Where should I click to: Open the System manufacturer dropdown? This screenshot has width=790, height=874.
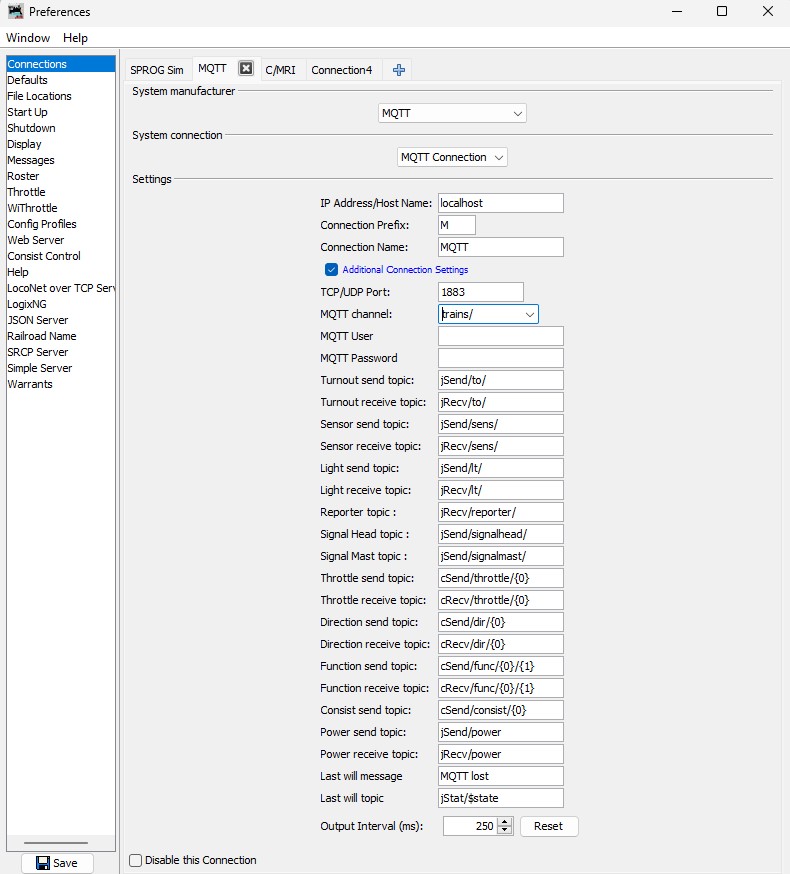pyautogui.click(x=452, y=113)
